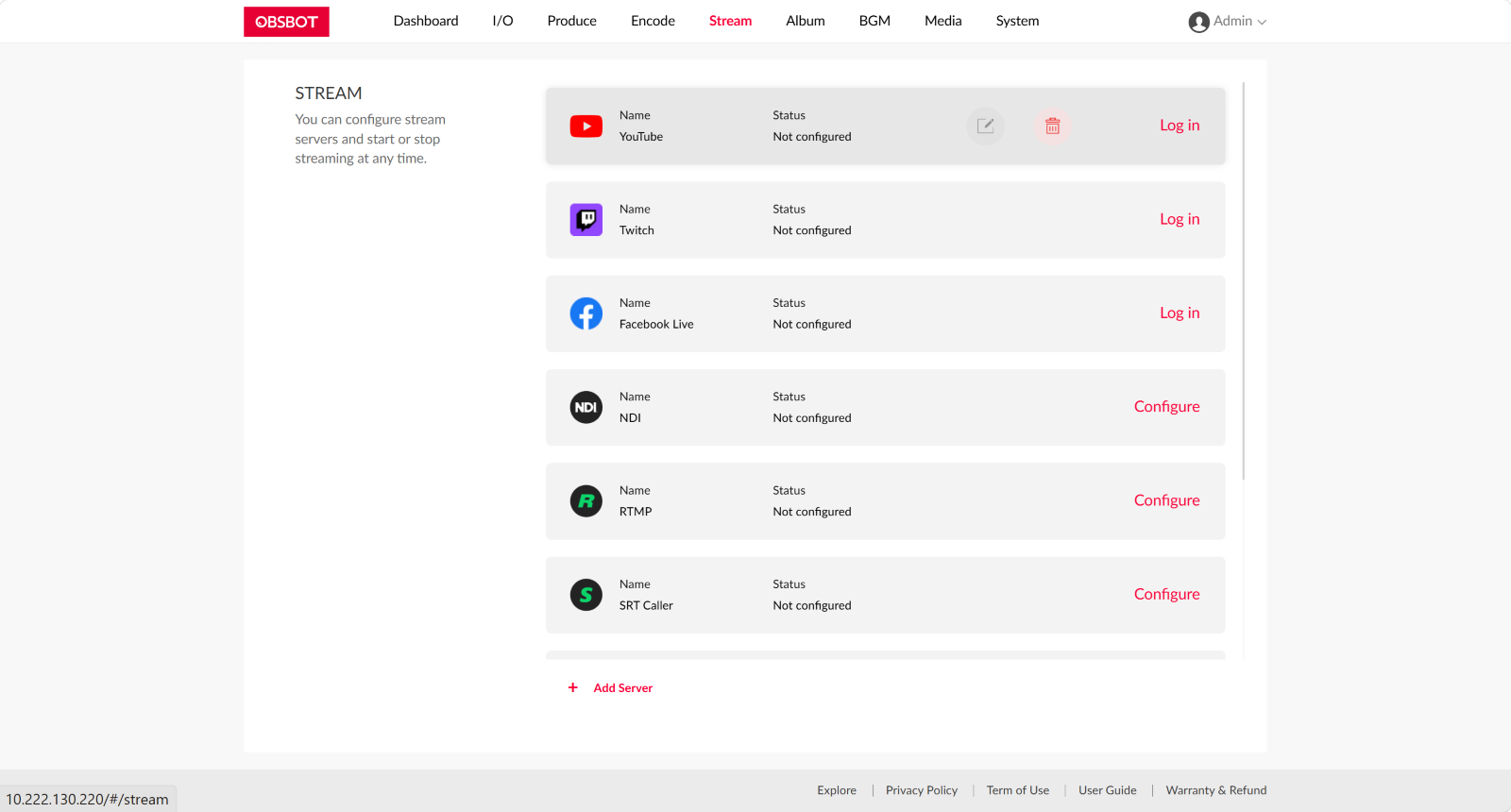Screen dimensions: 1511x812
Task: Open the Term of Use link
Action: pos(1018,790)
